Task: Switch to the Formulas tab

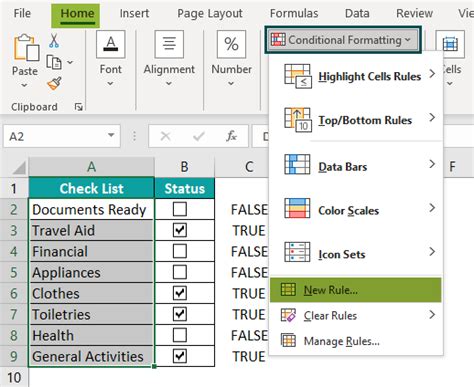Action: tap(294, 14)
